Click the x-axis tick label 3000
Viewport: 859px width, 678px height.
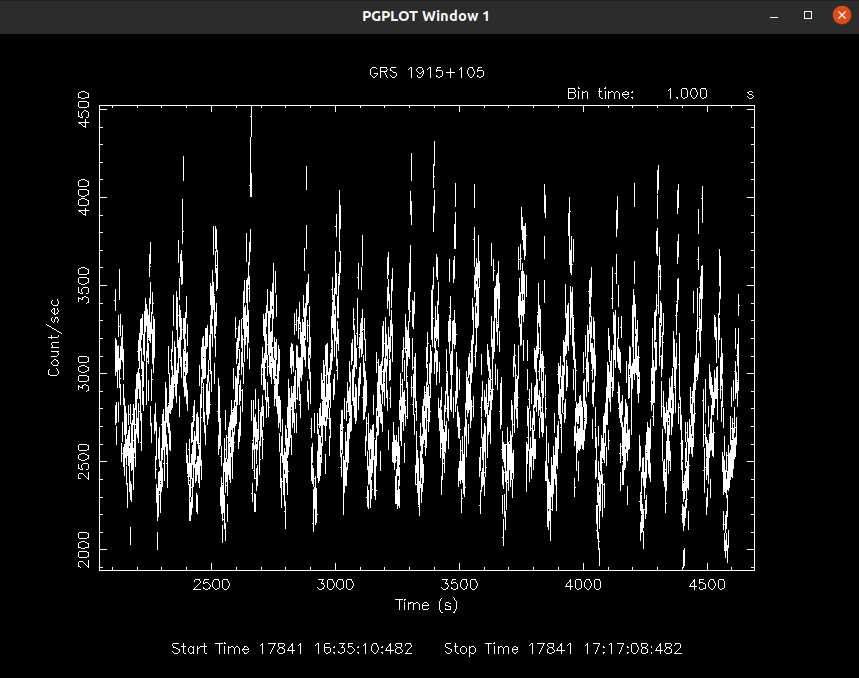(x=335, y=585)
